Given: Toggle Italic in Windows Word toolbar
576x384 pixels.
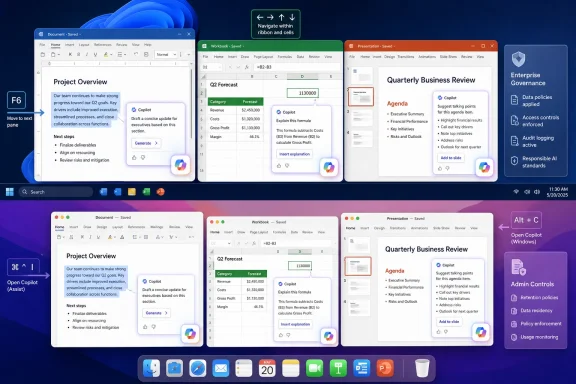Looking at the screenshot, I should pos(87,54).
